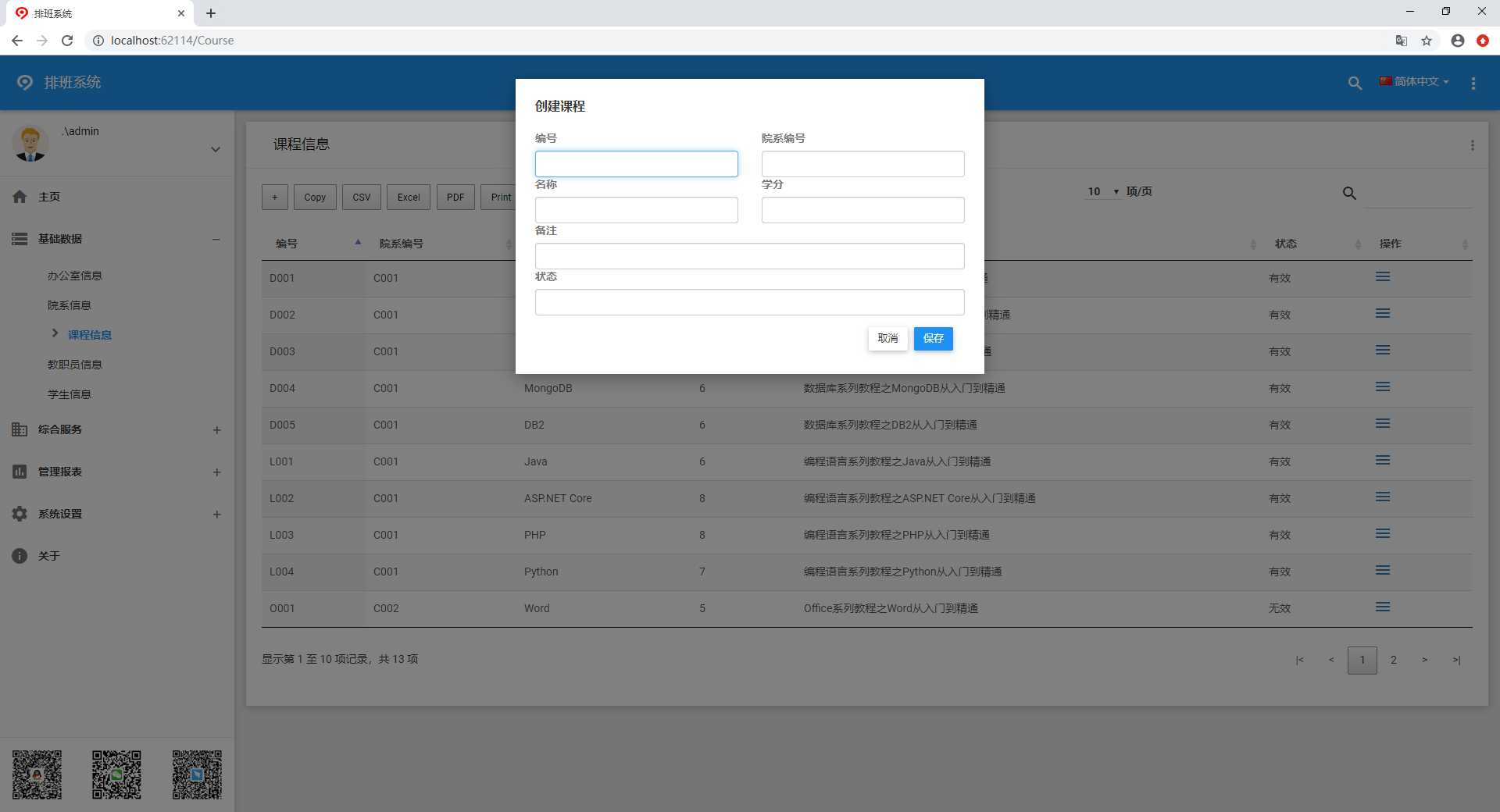The height and width of the screenshot is (812, 1500).
Task: Go to first page pagination button
Action: tap(1299, 661)
